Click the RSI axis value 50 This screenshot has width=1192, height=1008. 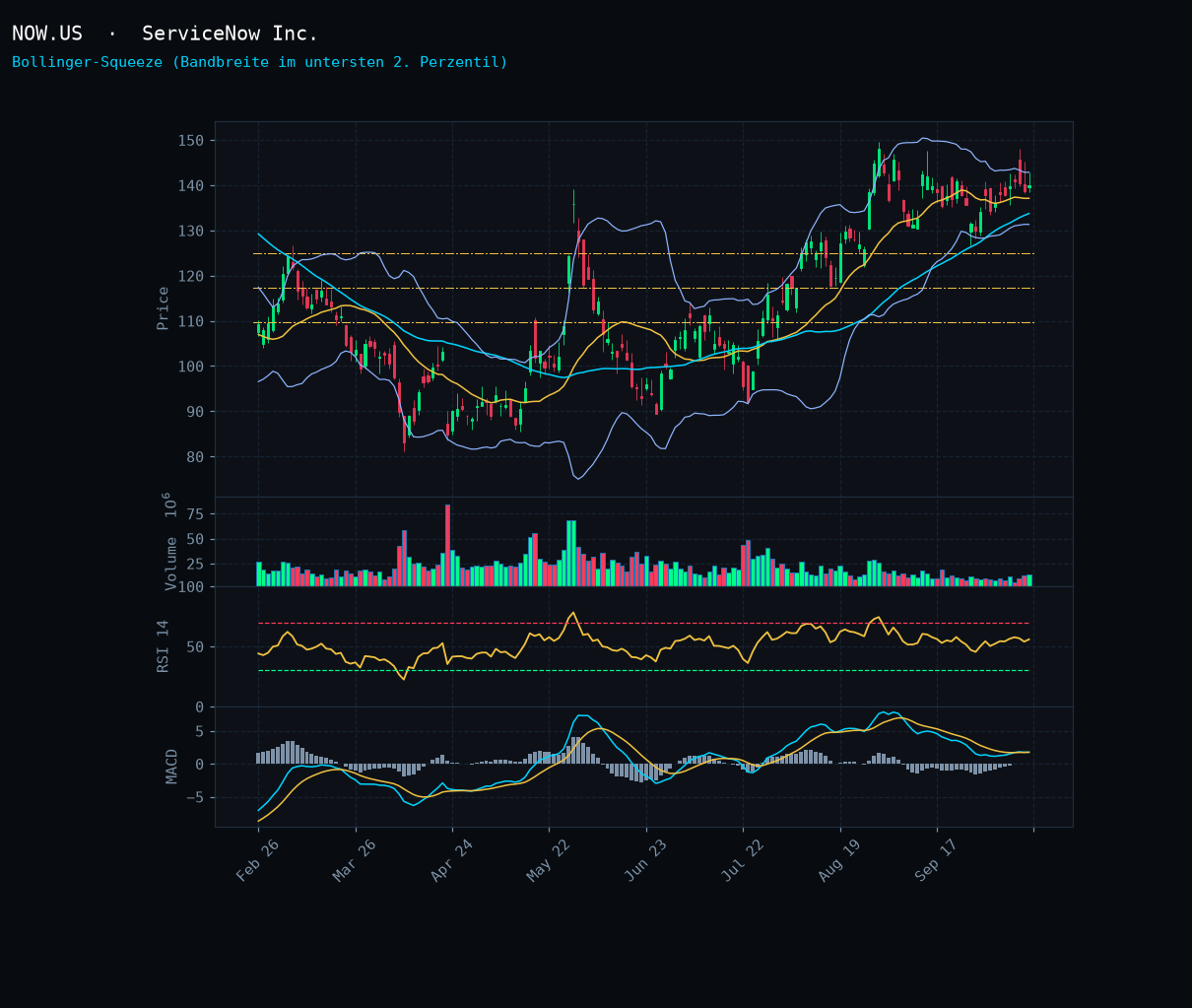tap(195, 647)
